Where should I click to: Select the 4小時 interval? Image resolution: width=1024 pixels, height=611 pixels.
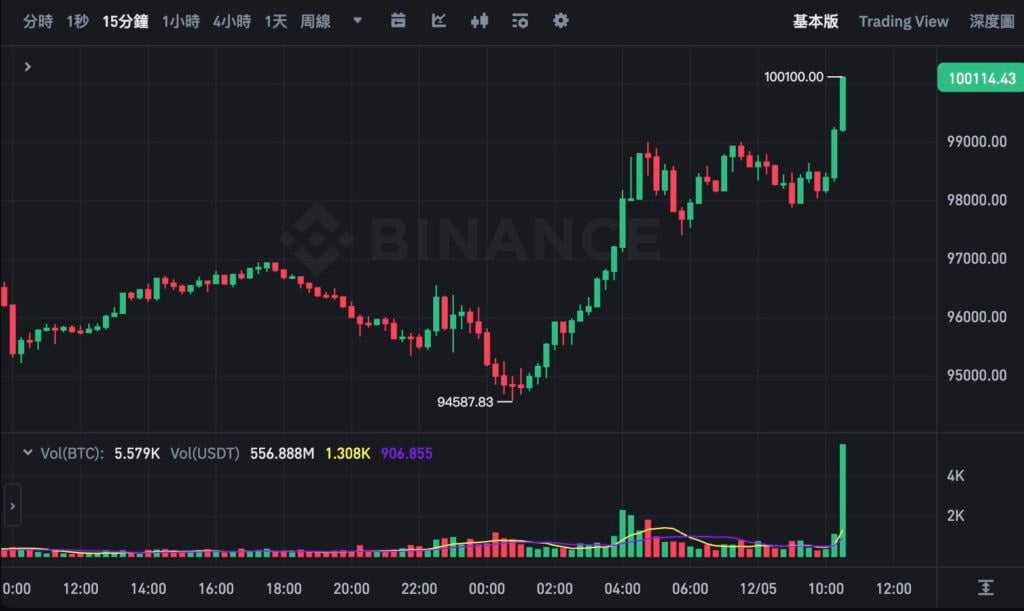point(231,21)
